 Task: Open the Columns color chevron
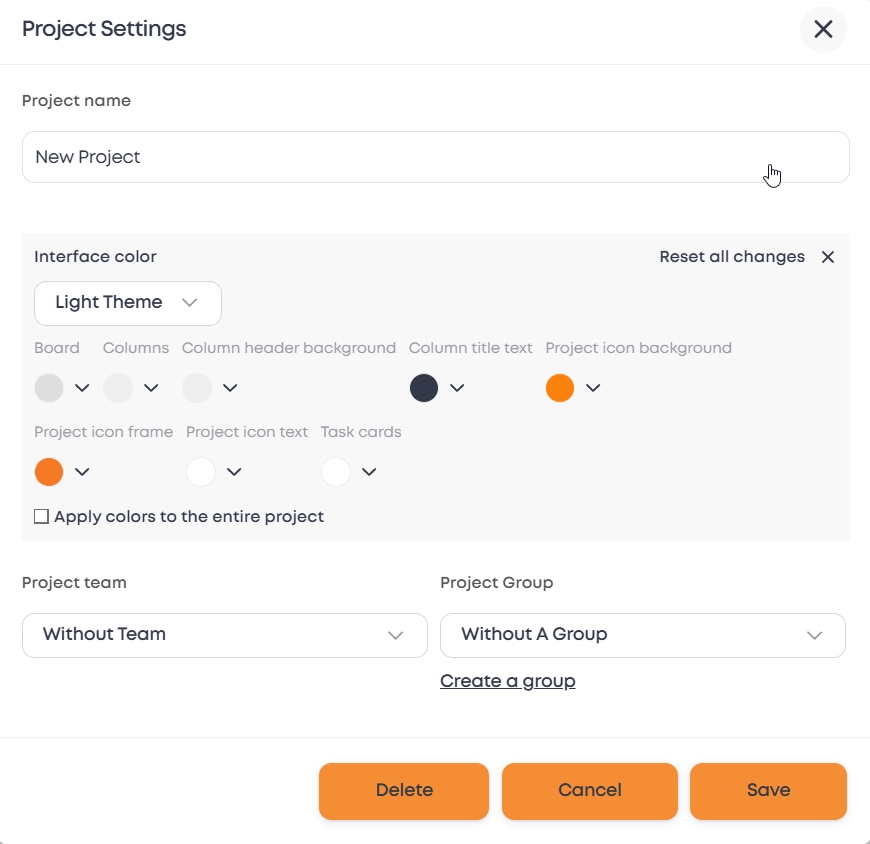pos(151,388)
